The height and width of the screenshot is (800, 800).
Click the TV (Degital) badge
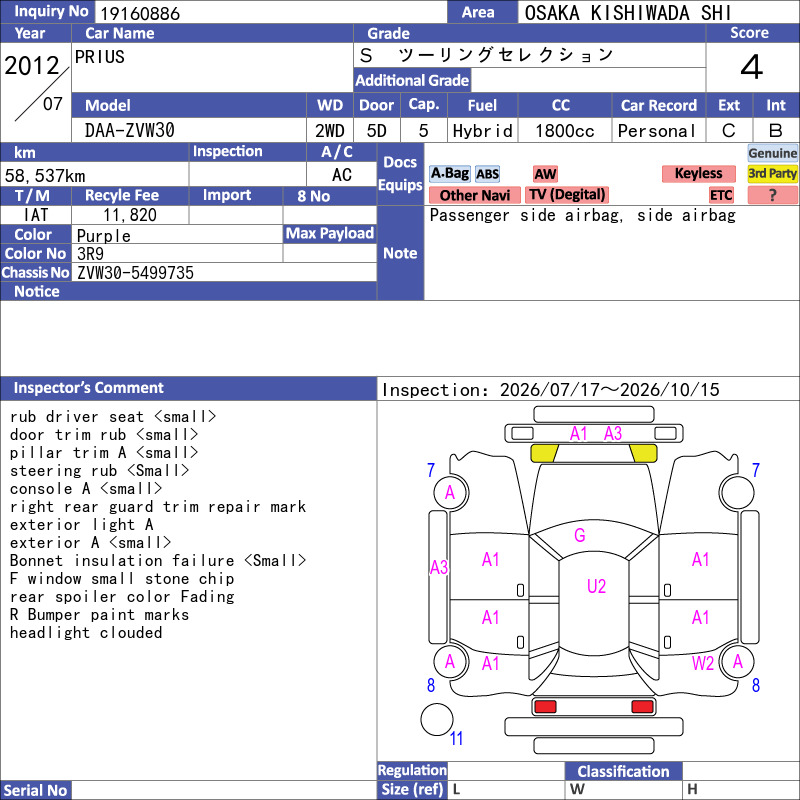(x=567, y=195)
